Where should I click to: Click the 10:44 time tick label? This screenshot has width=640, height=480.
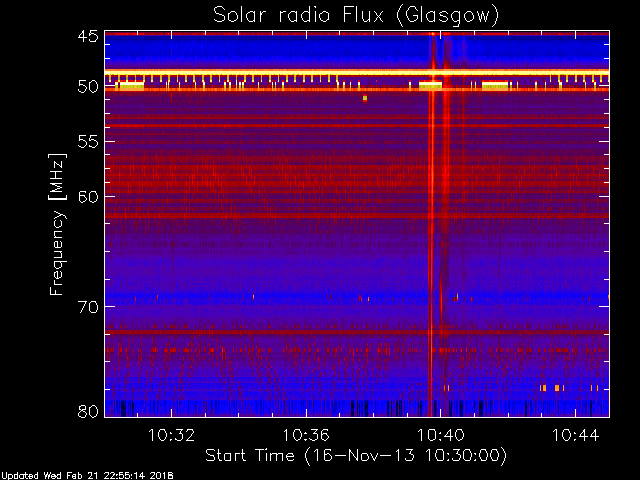click(x=576, y=435)
